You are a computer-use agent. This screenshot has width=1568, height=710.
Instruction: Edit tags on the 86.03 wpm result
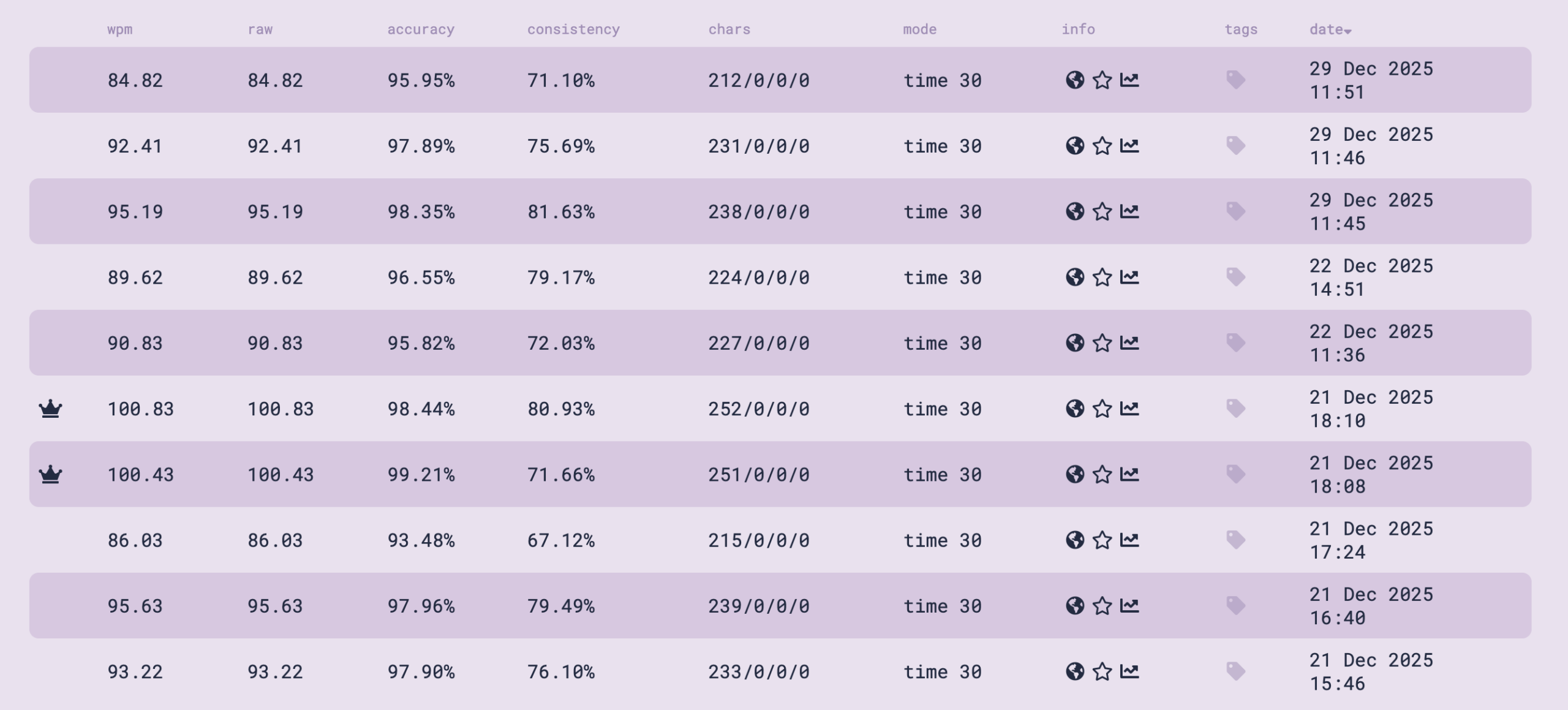point(1235,540)
